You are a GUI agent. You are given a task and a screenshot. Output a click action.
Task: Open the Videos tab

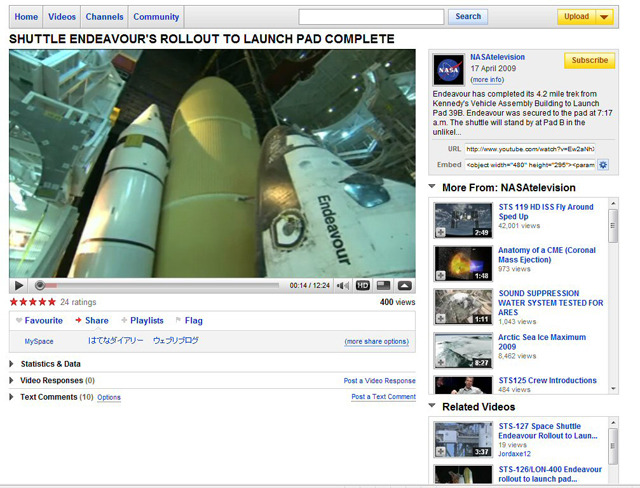(x=62, y=17)
